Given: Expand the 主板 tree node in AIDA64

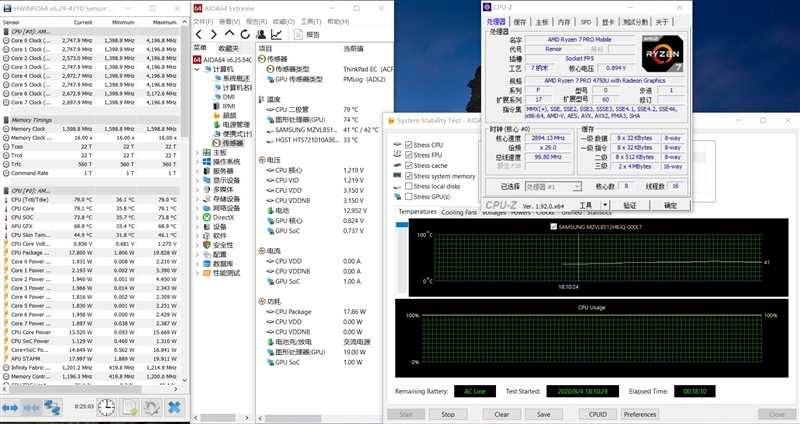Looking at the screenshot, I should click(198, 152).
